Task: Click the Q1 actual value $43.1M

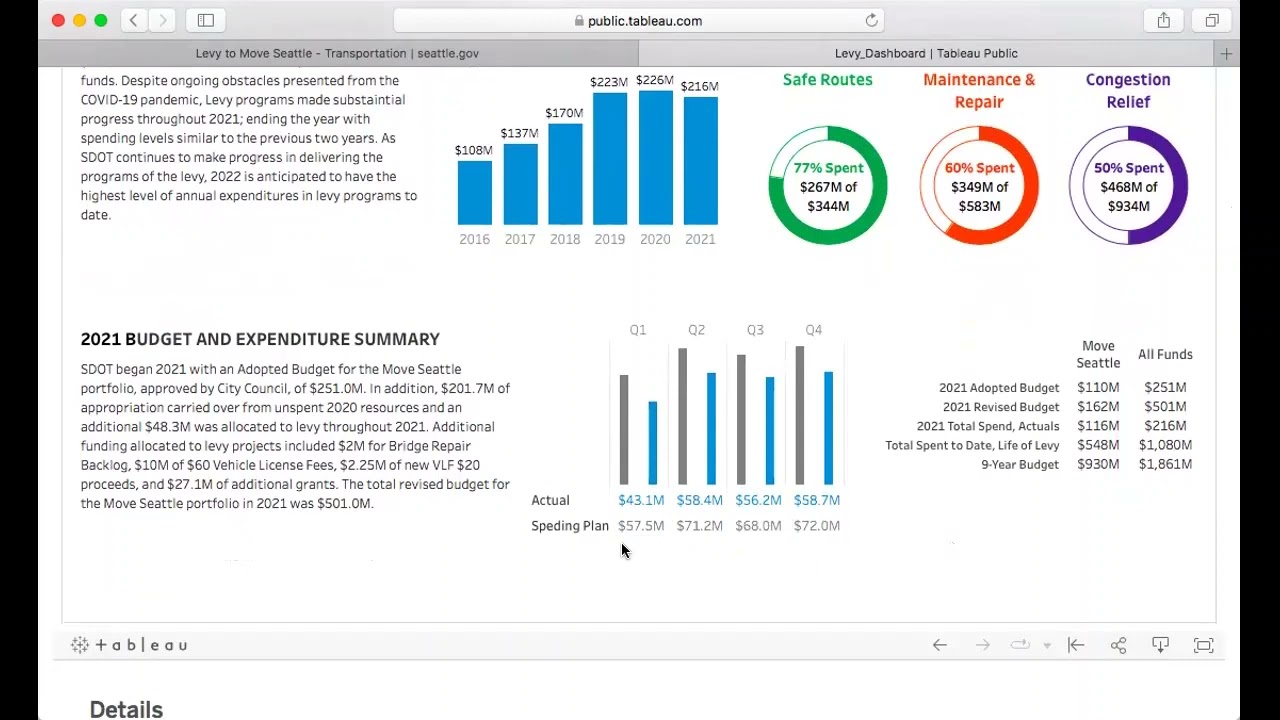Action: pos(641,500)
